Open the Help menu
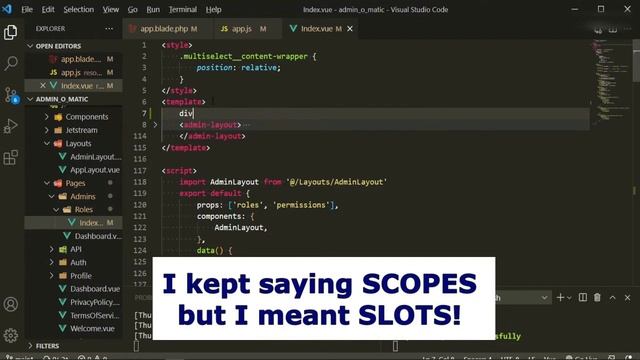Image resolution: width=640 pixels, height=360 pixels. click(213, 9)
